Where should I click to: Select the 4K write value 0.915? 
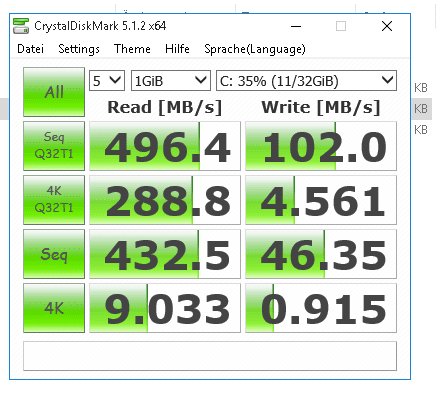pyautogui.click(x=321, y=308)
